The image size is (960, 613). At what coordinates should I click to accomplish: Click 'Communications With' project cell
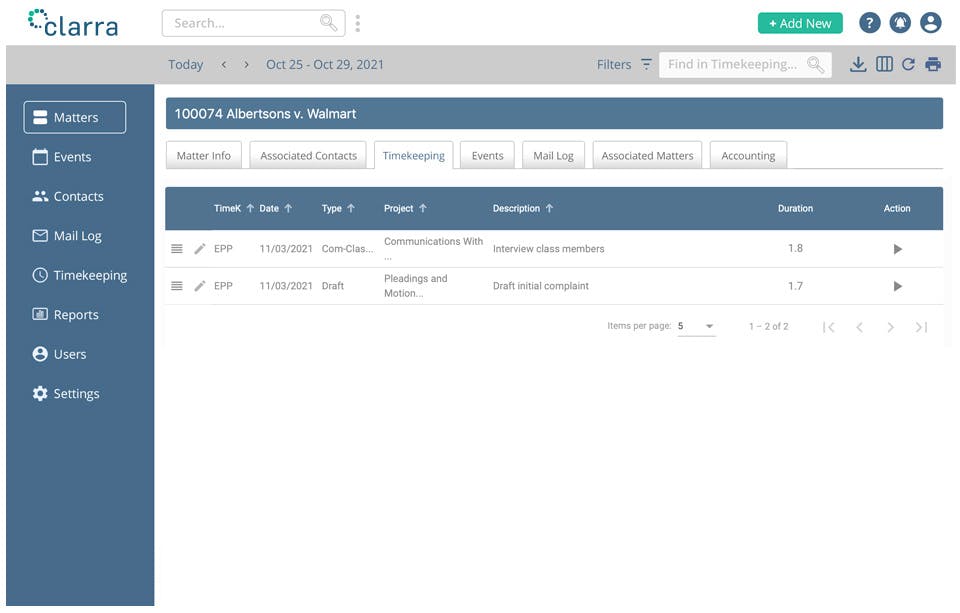point(433,248)
